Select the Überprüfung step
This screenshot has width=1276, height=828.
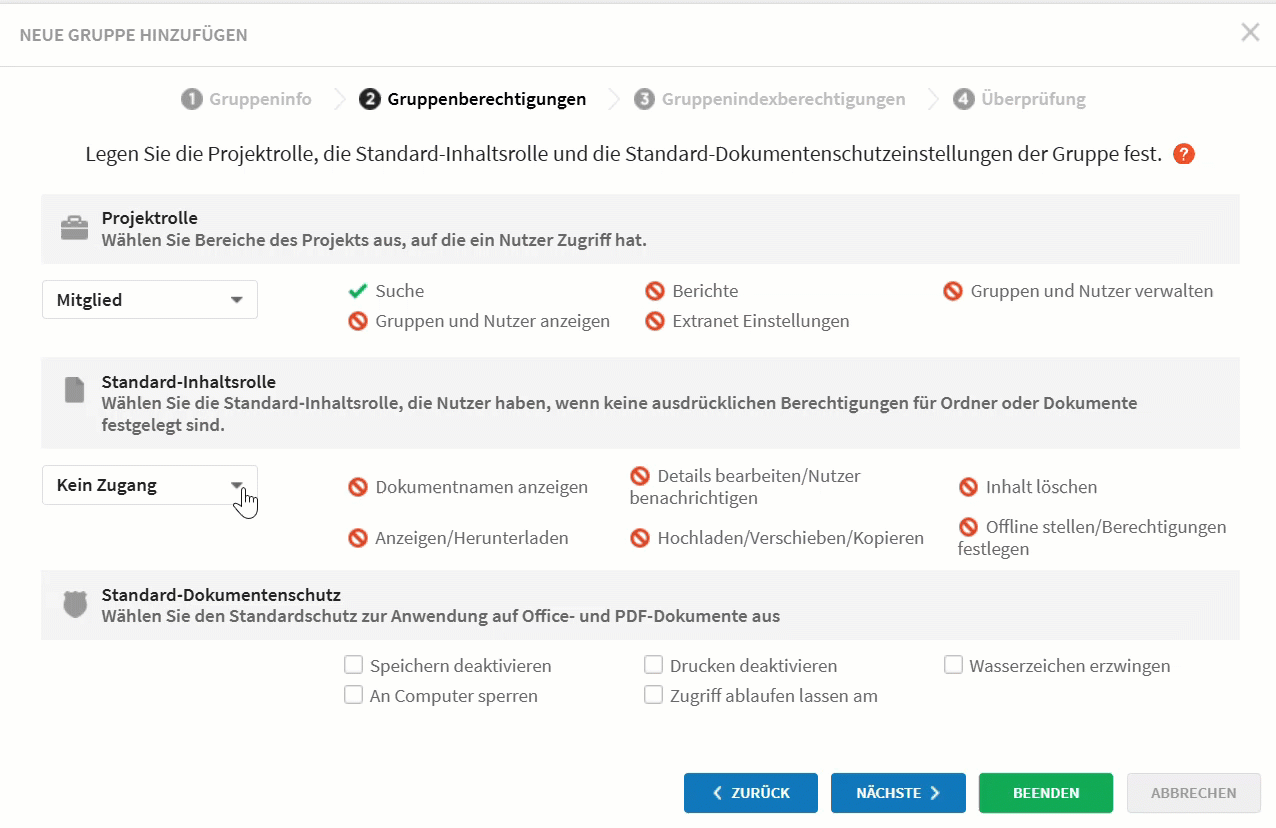click(1019, 99)
